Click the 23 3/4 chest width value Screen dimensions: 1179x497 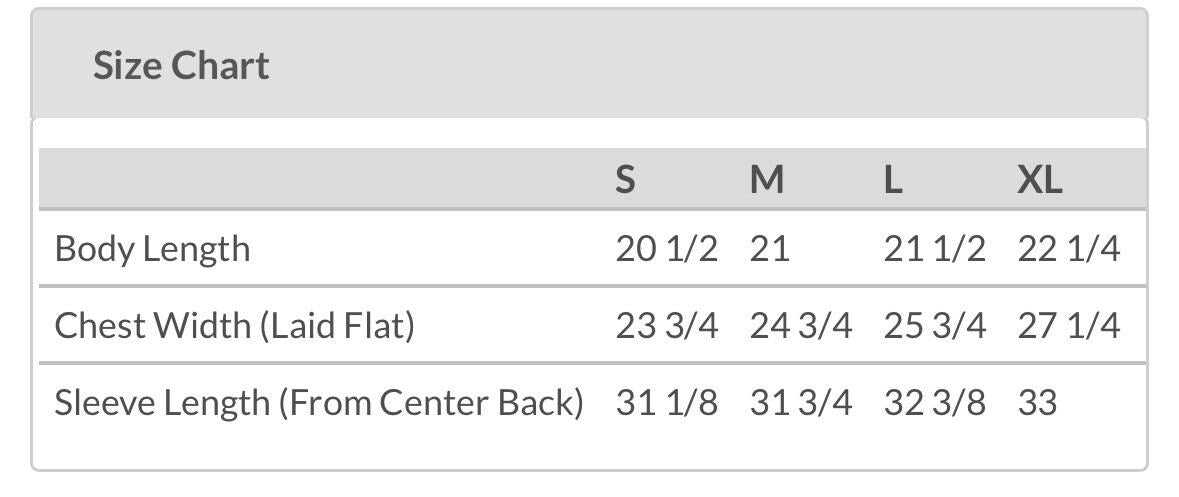pyautogui.click(x=666, y=325)
